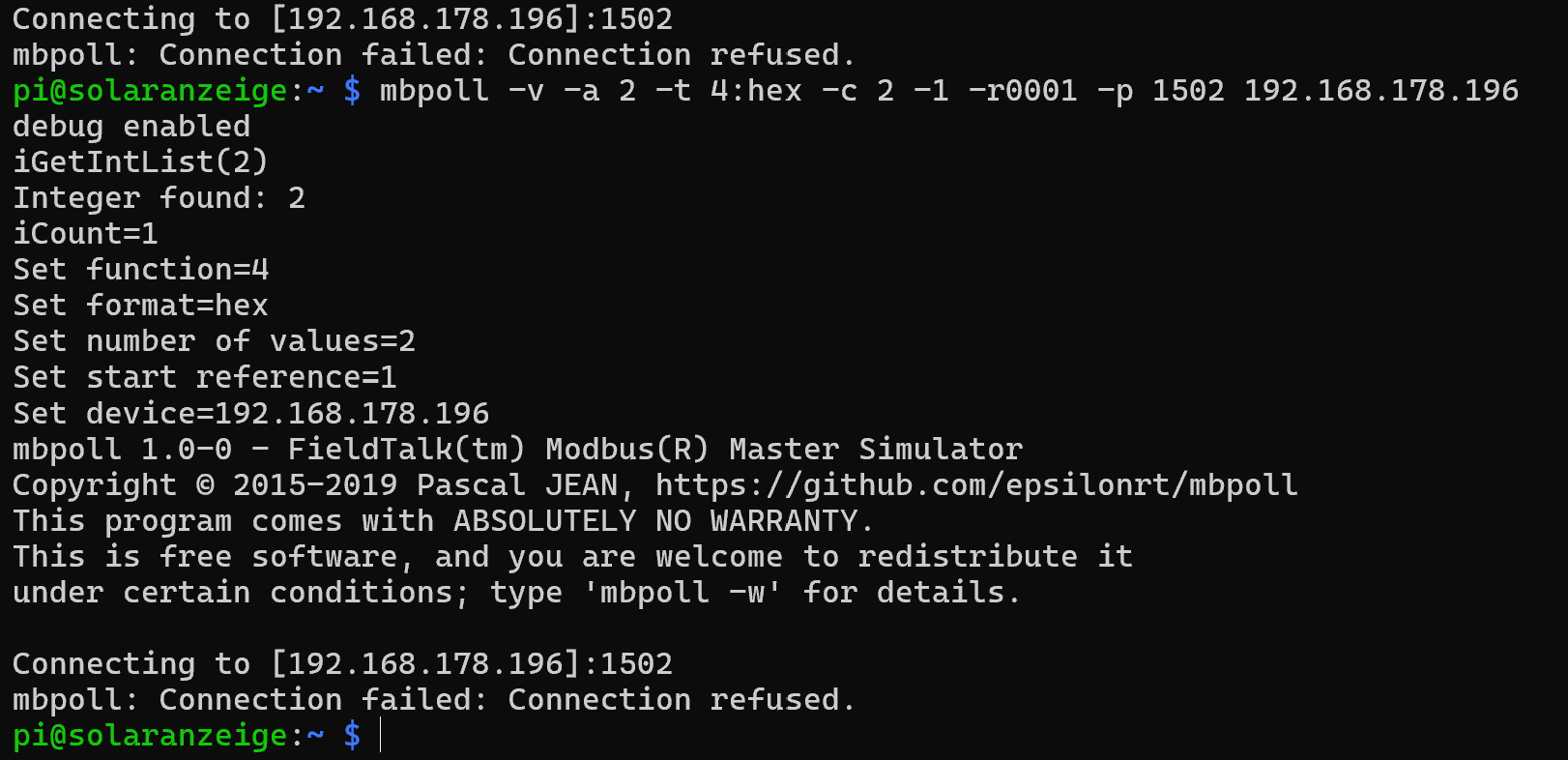The width and height of the screenshot is (1568, 760).
Task: Select the 'iCount=1' output text
Action: click(85, 234)
